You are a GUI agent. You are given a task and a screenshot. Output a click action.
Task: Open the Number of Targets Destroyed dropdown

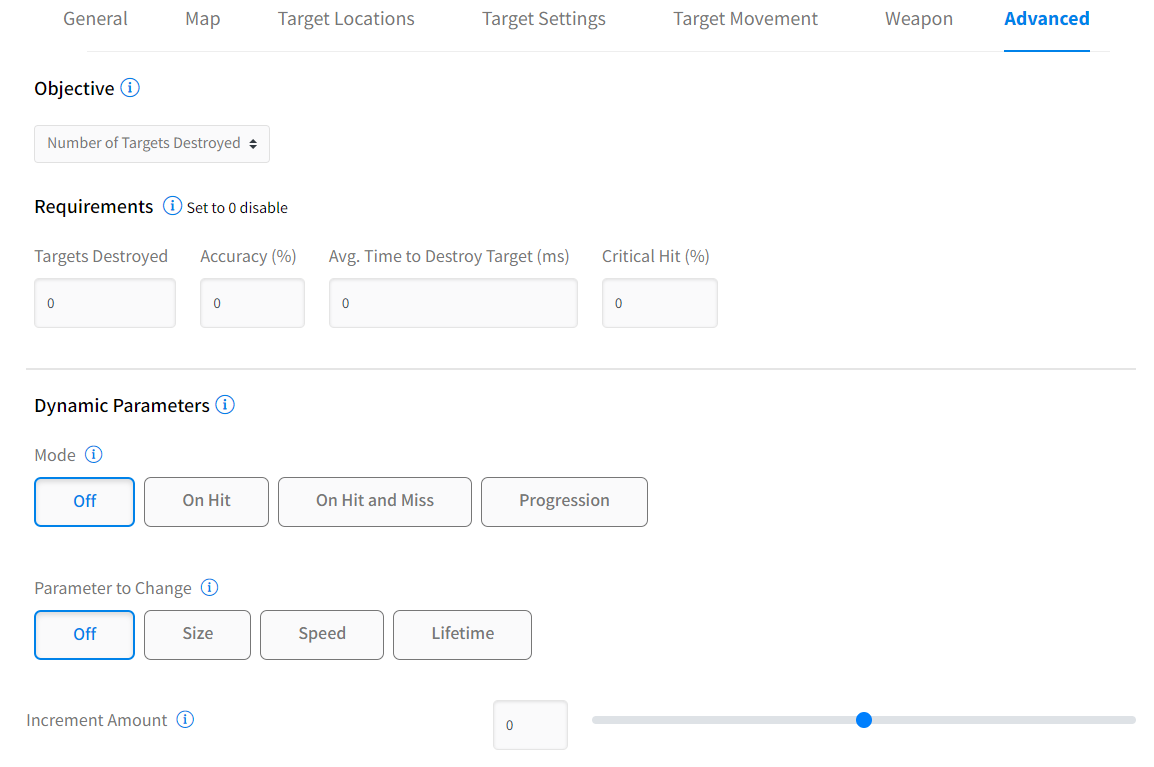coord(152,144)
